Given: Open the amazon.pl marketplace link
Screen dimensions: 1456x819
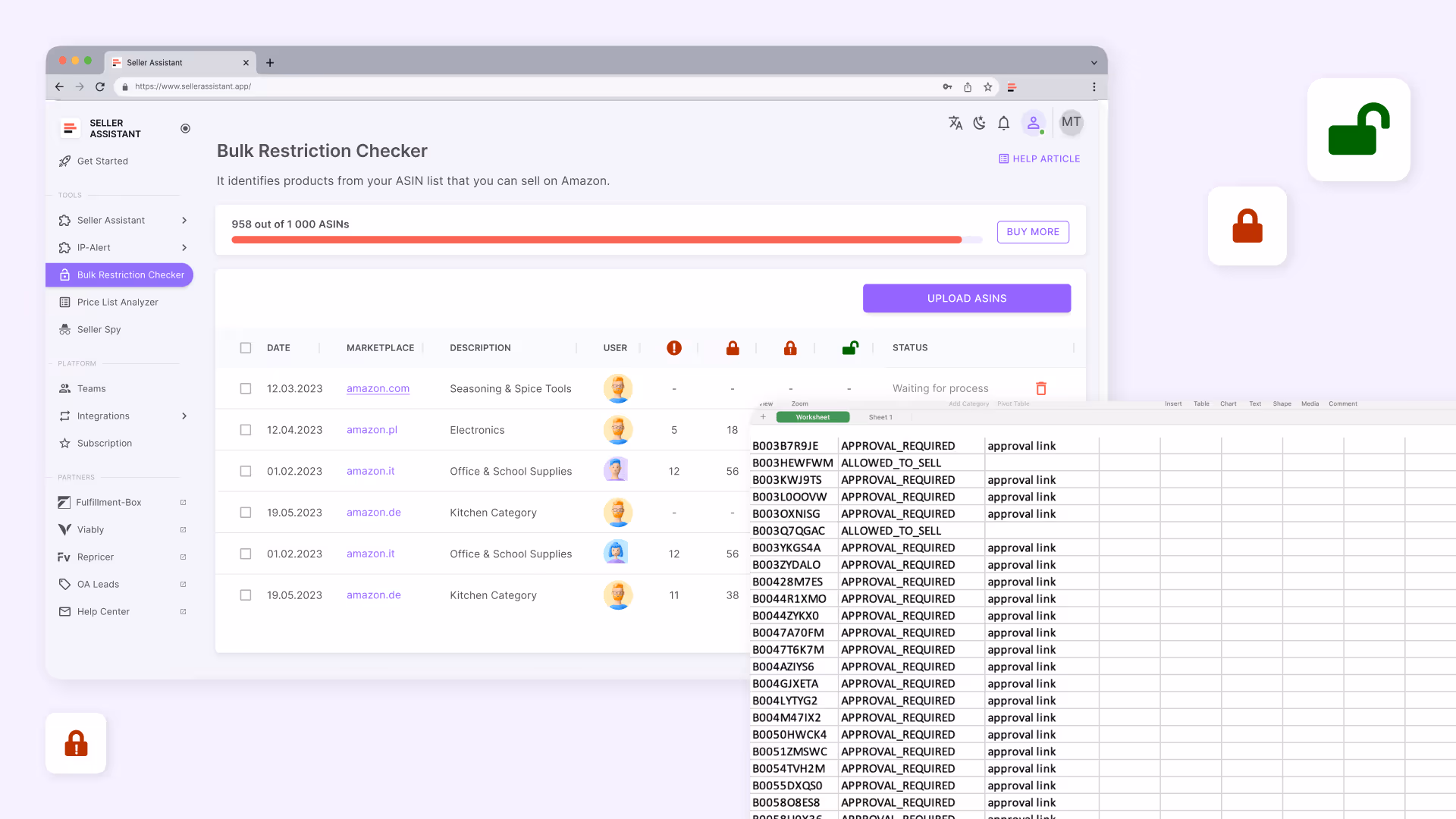Looking at the screenshot, I should 372,430.
